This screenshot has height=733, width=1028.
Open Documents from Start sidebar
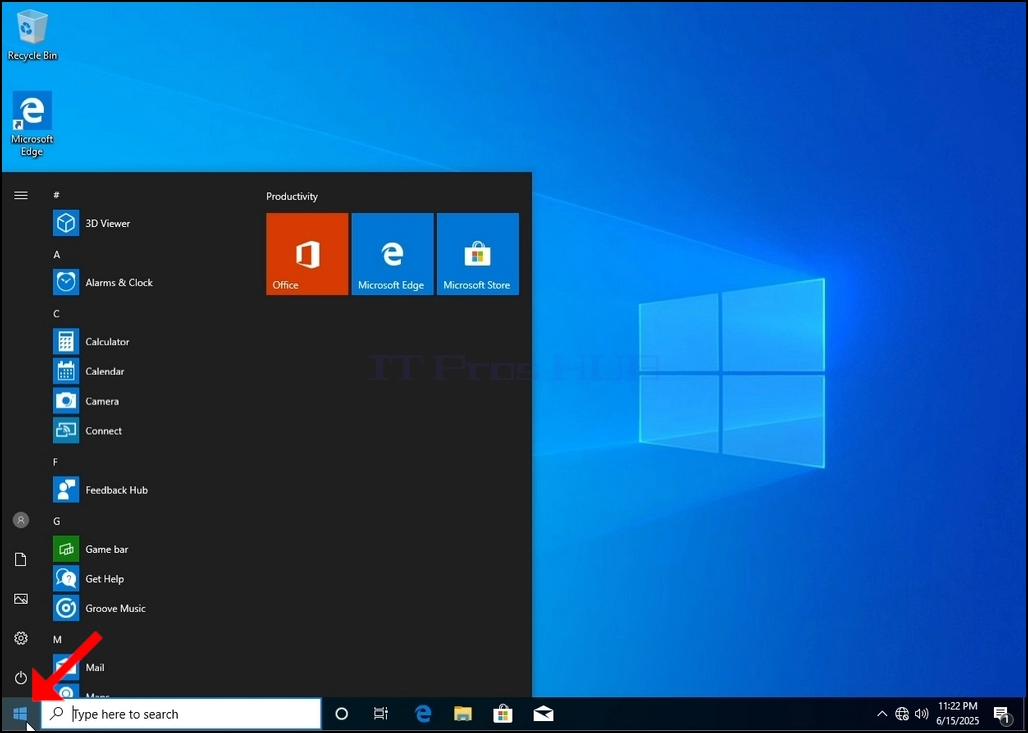pos(21,559)
